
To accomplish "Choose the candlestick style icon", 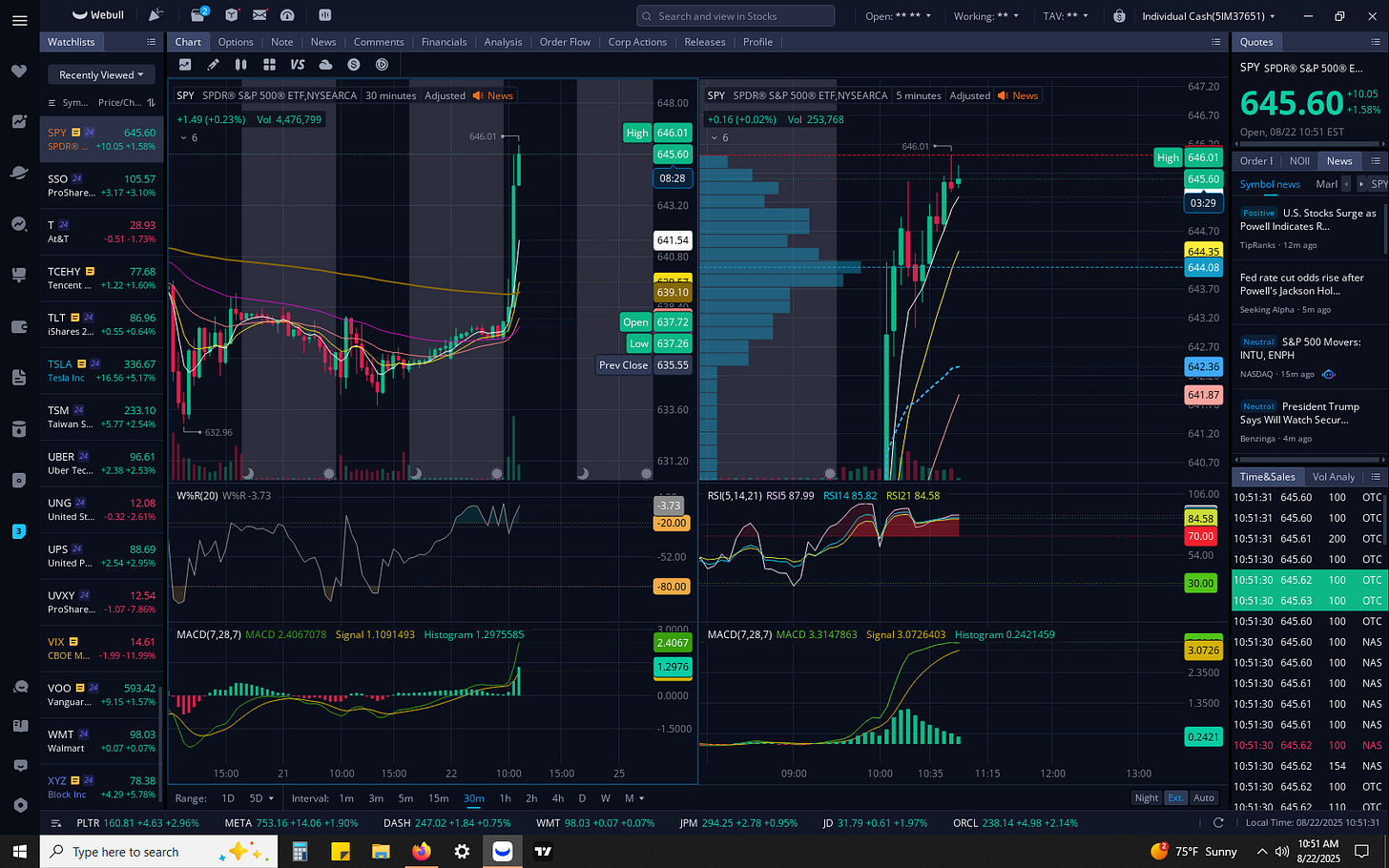I will [241, 64].
